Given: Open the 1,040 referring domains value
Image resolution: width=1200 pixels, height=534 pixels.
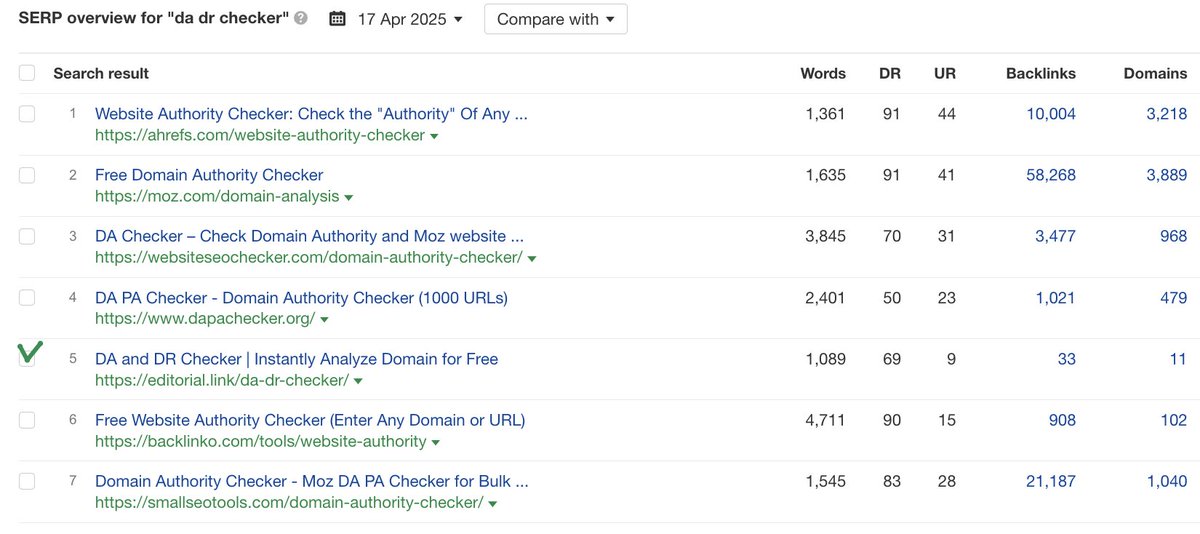Looking at the screenshot, I should pyautogui.click(x=1167, y=481).
